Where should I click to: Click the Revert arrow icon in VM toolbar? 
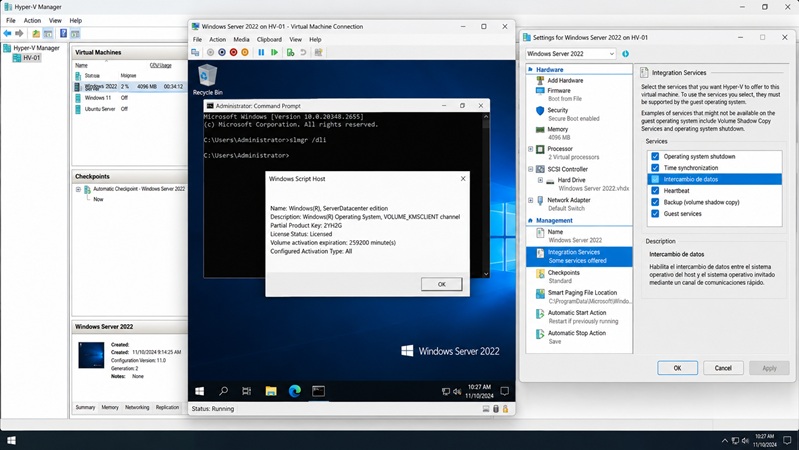tap(303, 52)
